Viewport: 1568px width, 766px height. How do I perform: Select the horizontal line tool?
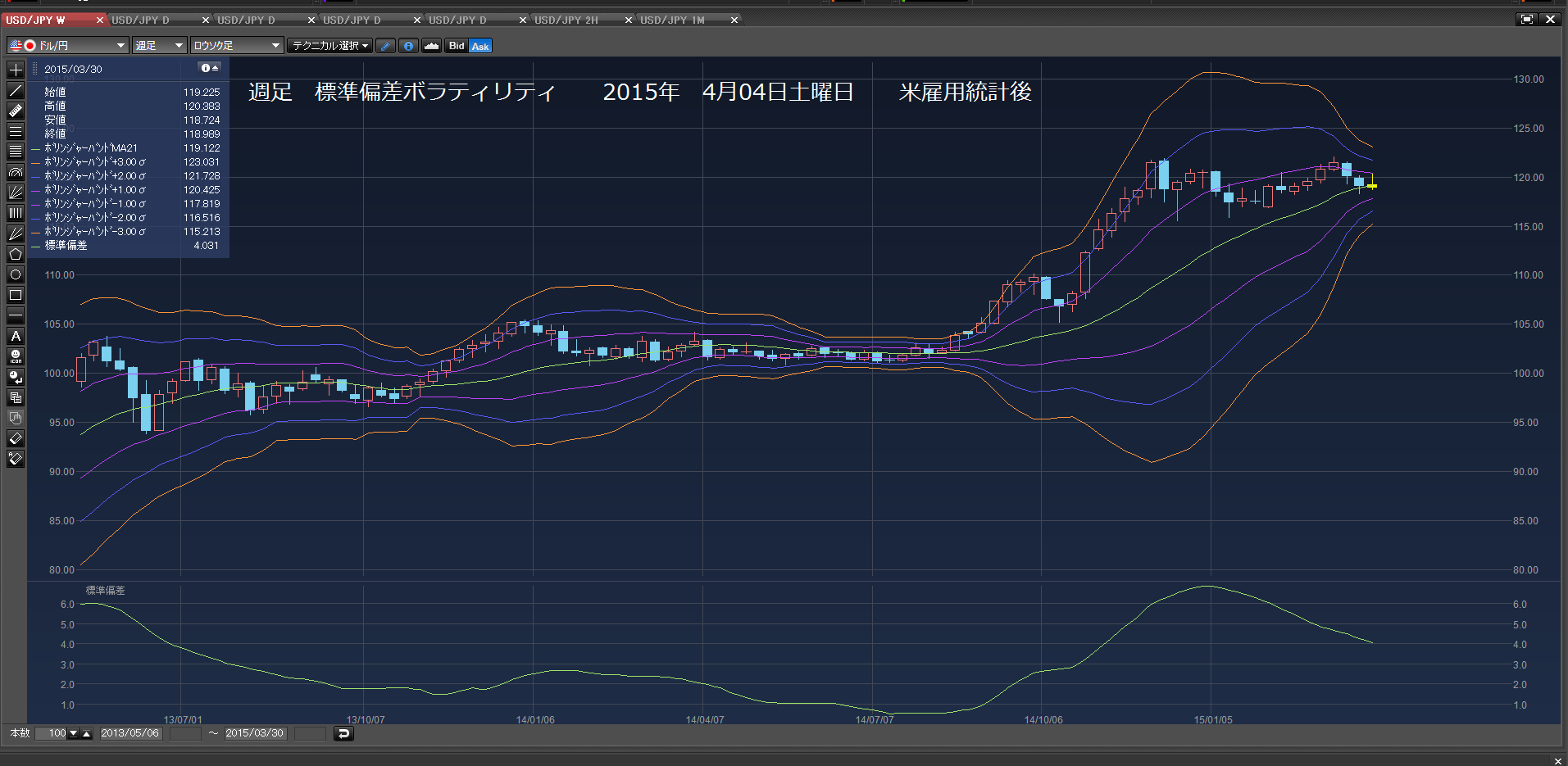(16, 315)
